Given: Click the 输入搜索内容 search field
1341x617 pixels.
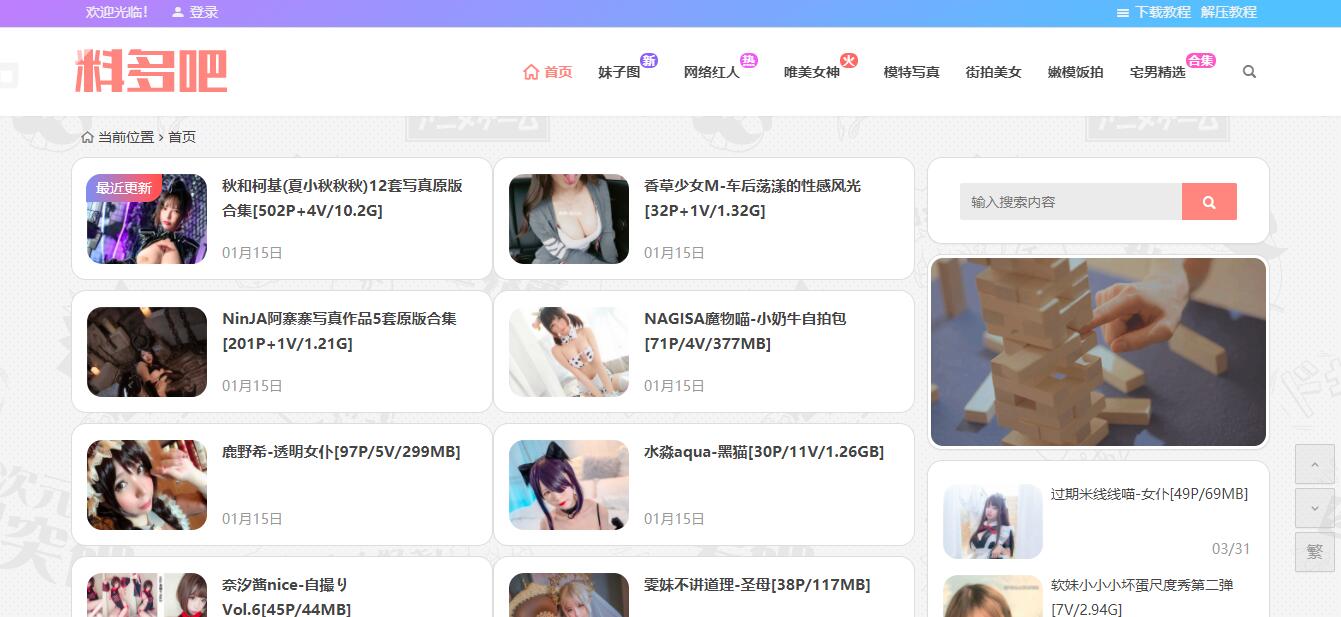Looking at the screenshot, I should click(x=1071, y=202).
